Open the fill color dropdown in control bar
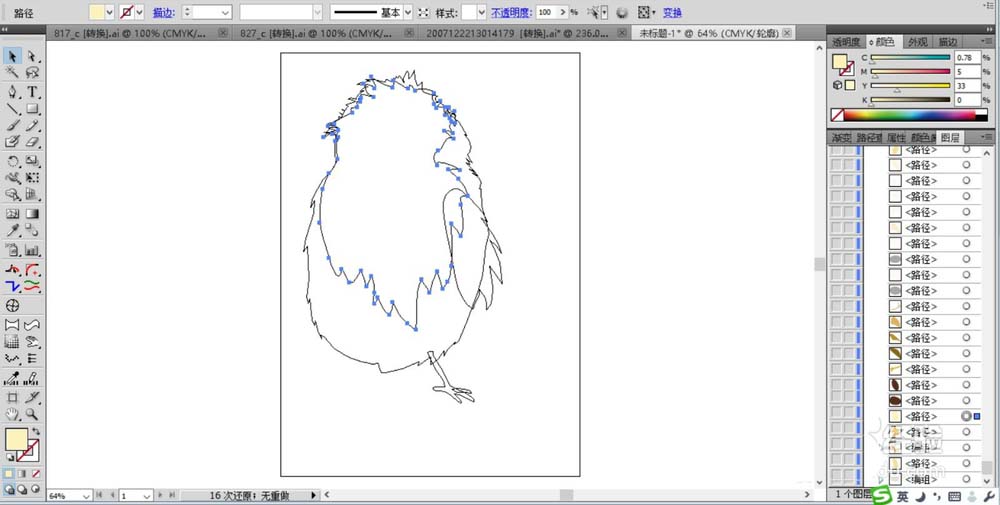Viewport: 1000px width, 505px height. (109, 12)
